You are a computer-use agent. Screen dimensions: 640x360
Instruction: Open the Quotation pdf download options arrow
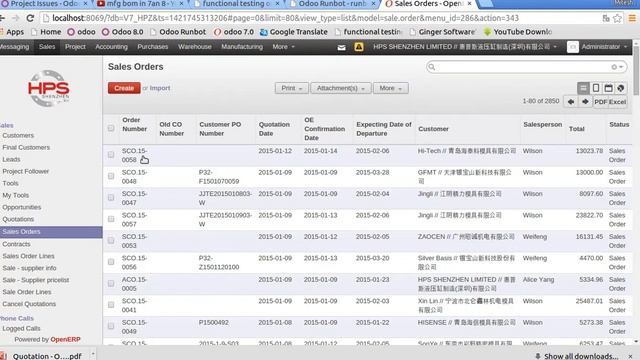93,354
